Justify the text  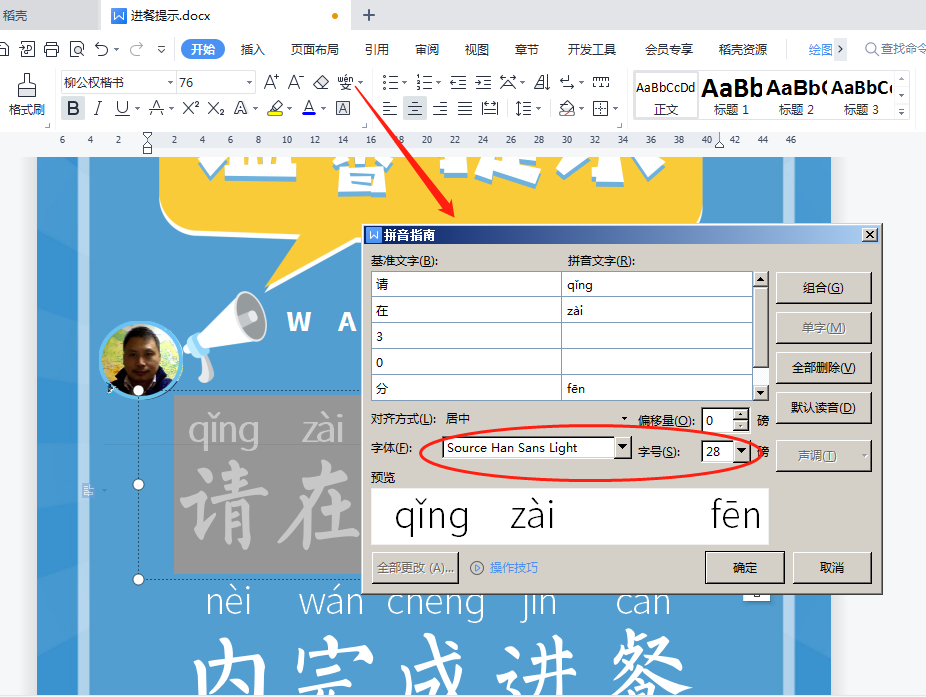pos(465,109)
